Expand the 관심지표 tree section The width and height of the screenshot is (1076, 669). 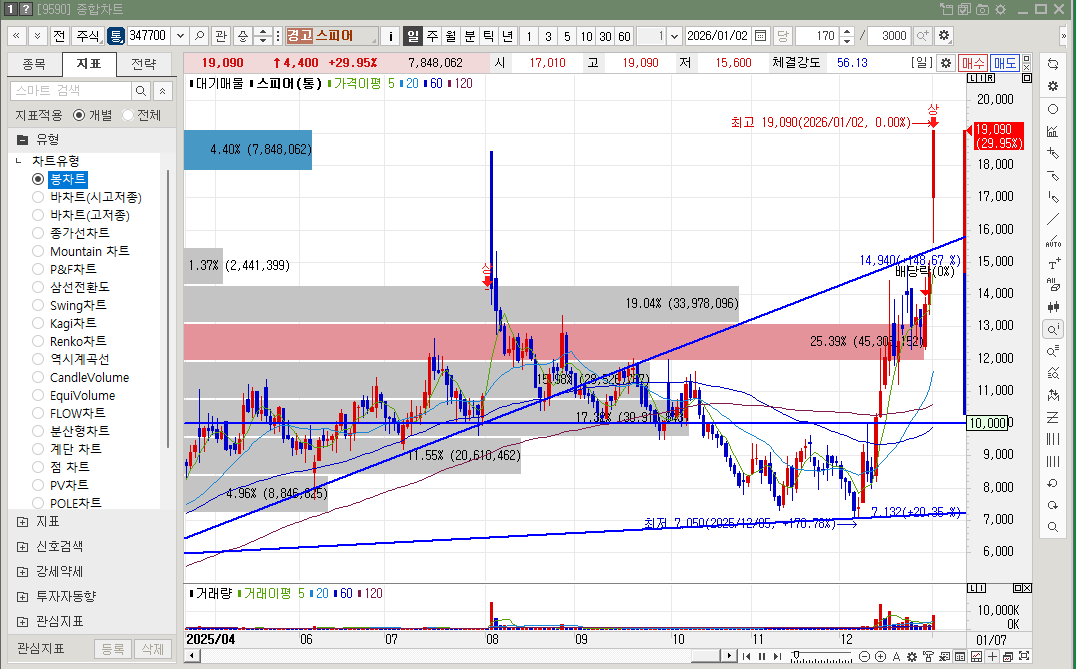23,622
